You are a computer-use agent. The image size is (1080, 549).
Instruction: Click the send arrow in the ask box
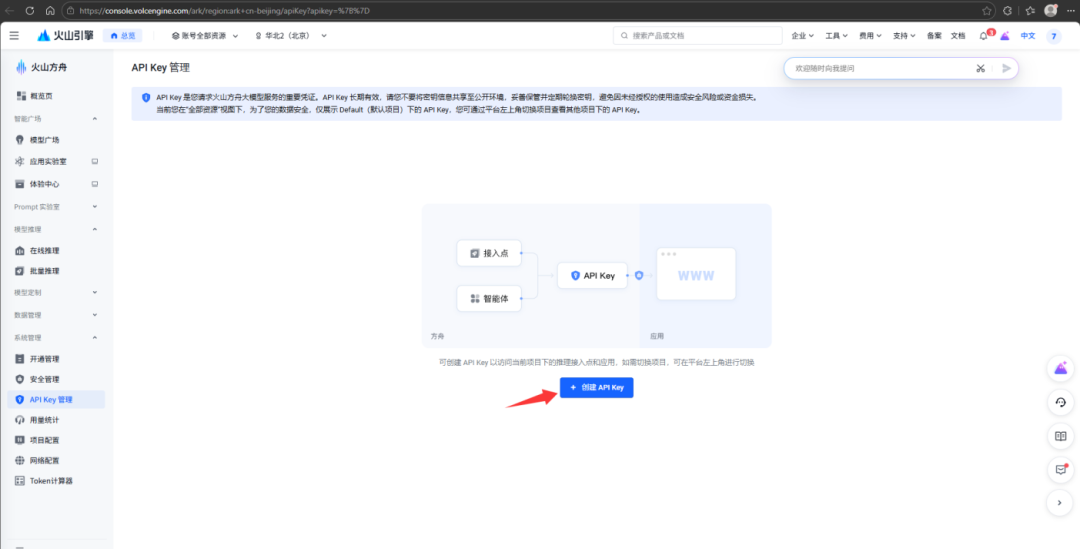[1006, 68]
